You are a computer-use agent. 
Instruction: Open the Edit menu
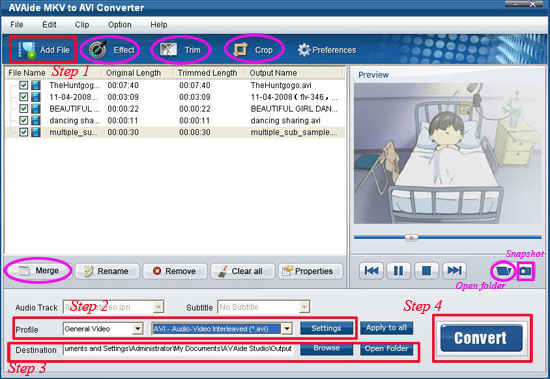pyautogui.click(x=49, y=25)
